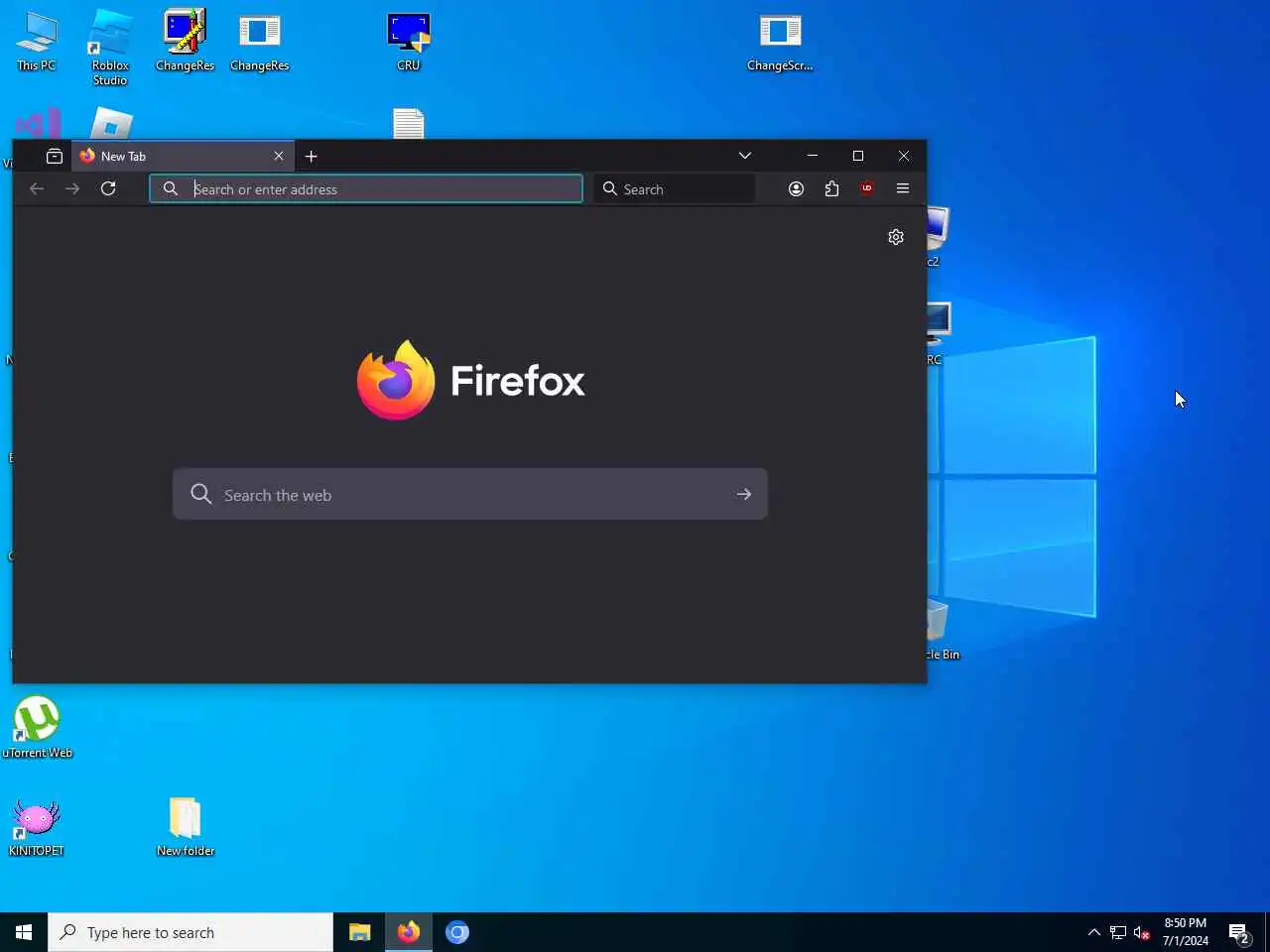Expand the list all tabs dropdown
The width and height of the screenshot is (1270, 952).
[x=745, y=156]
